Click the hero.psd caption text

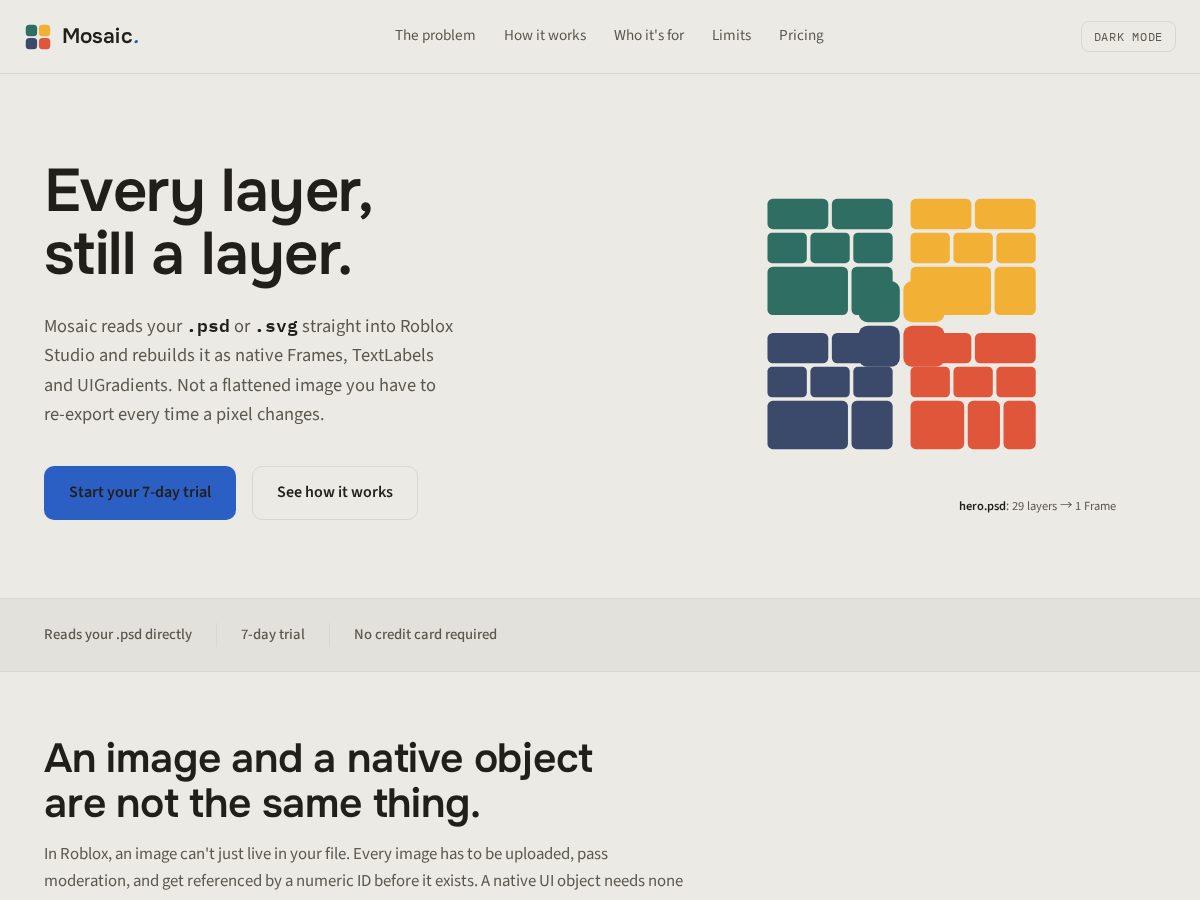pyautogui.click(x=1037, y=506)
